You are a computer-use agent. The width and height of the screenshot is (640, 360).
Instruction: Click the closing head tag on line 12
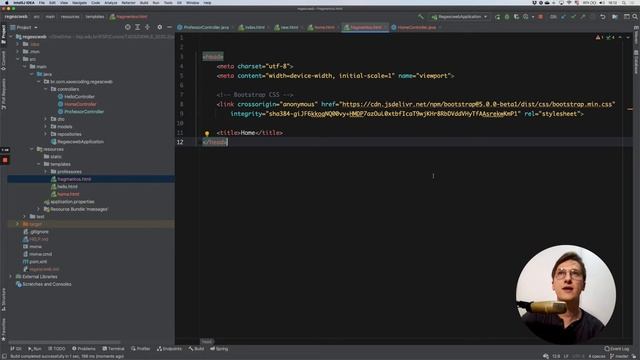click(215, 142)
